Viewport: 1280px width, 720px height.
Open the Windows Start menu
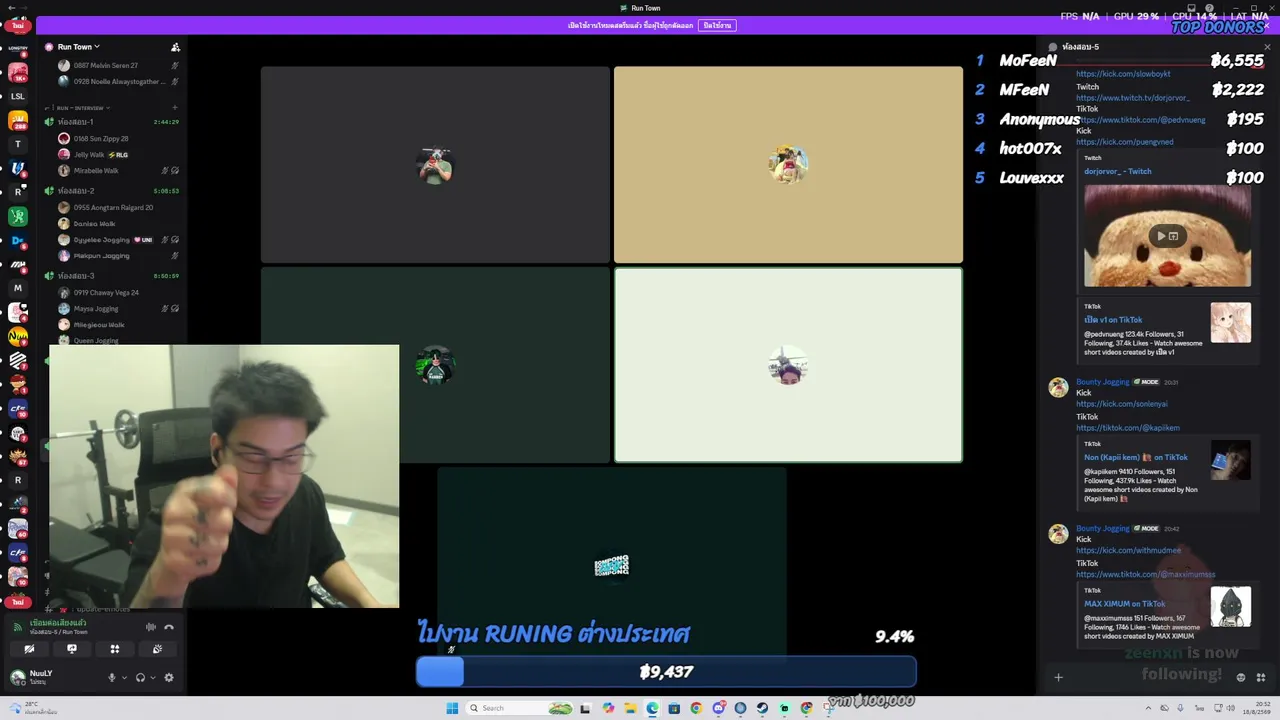click(x=452, y=708)
